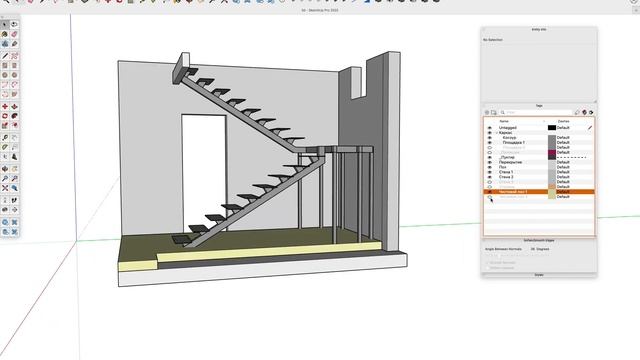Collapse the Tags panel header

539,106
